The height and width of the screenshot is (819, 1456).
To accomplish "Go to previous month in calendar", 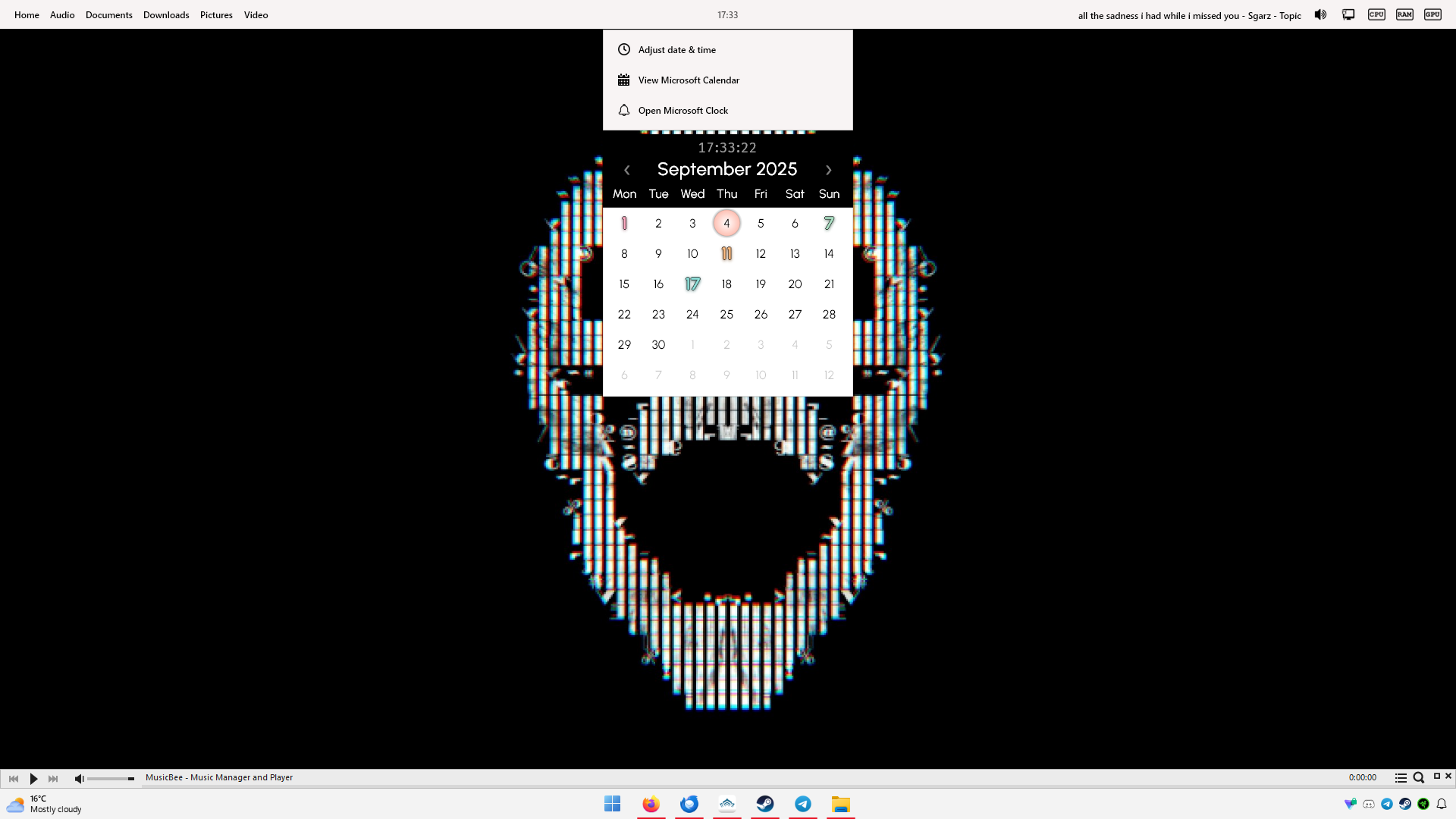I will coord(627,171).
